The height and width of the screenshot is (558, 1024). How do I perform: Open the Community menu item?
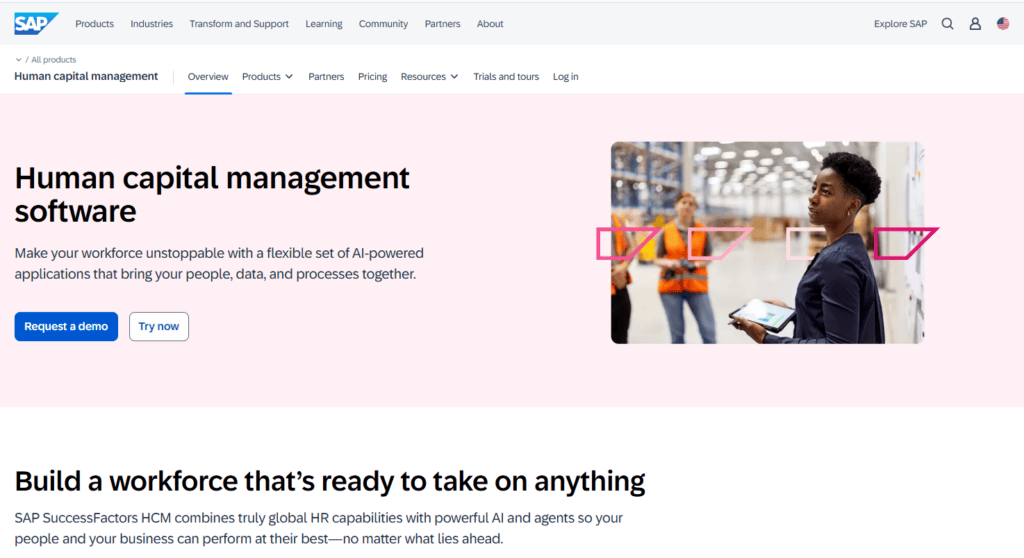tap(383, 24)
